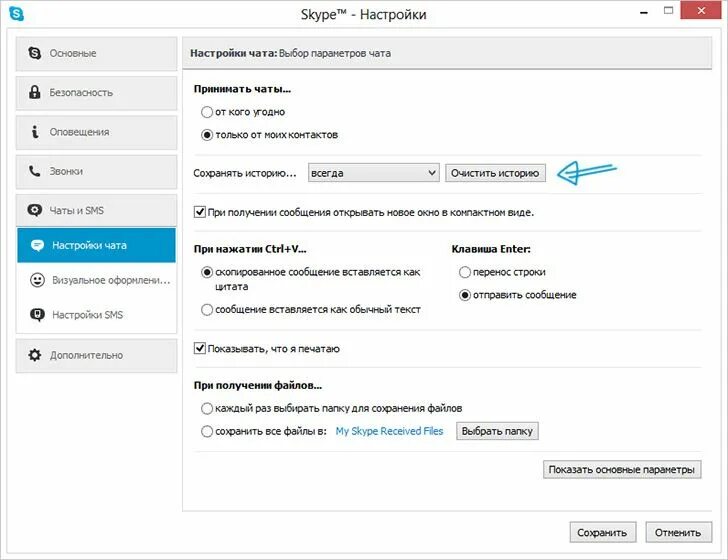This screenshot has width=728, height=560.
Task: Click the info icon beside Оповещения
Action: pyautogui.click(x=36, y=132)
